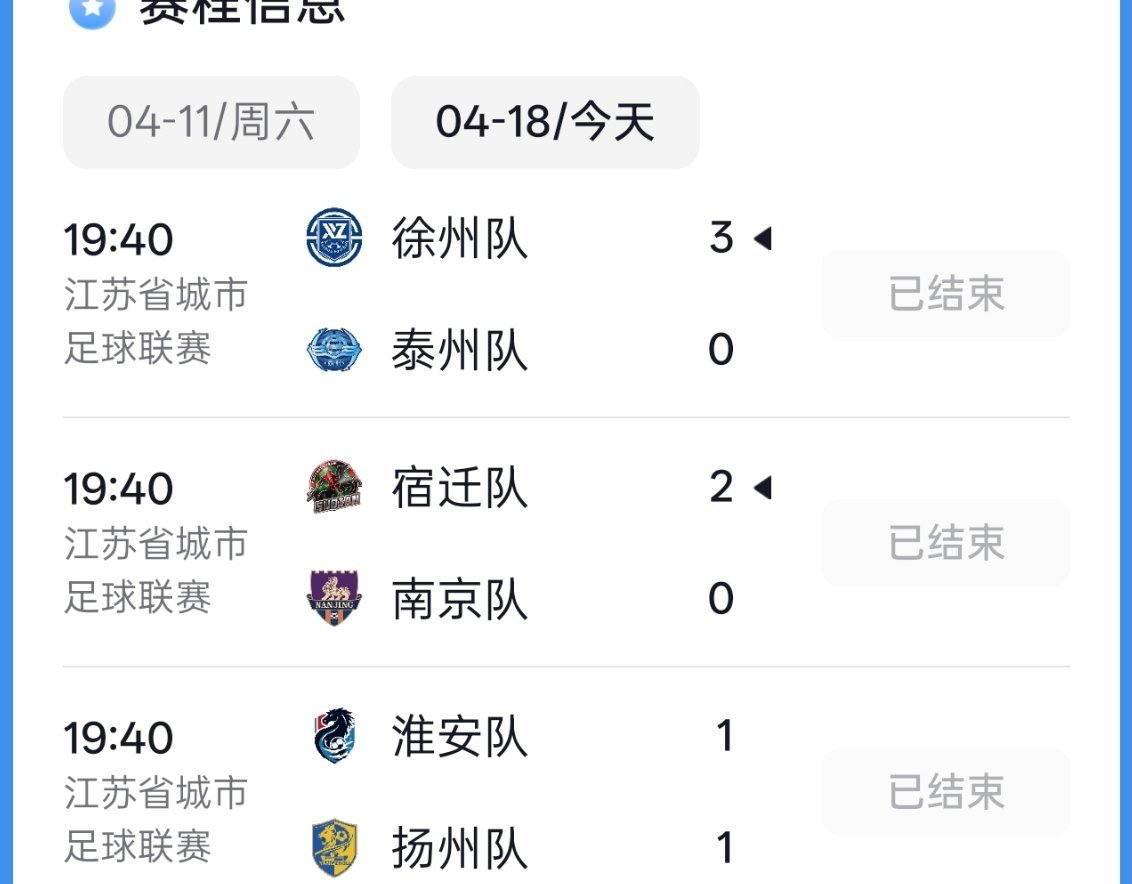Select the 徐州队 score of 3

pyautogui.click(x=719, y=237)
